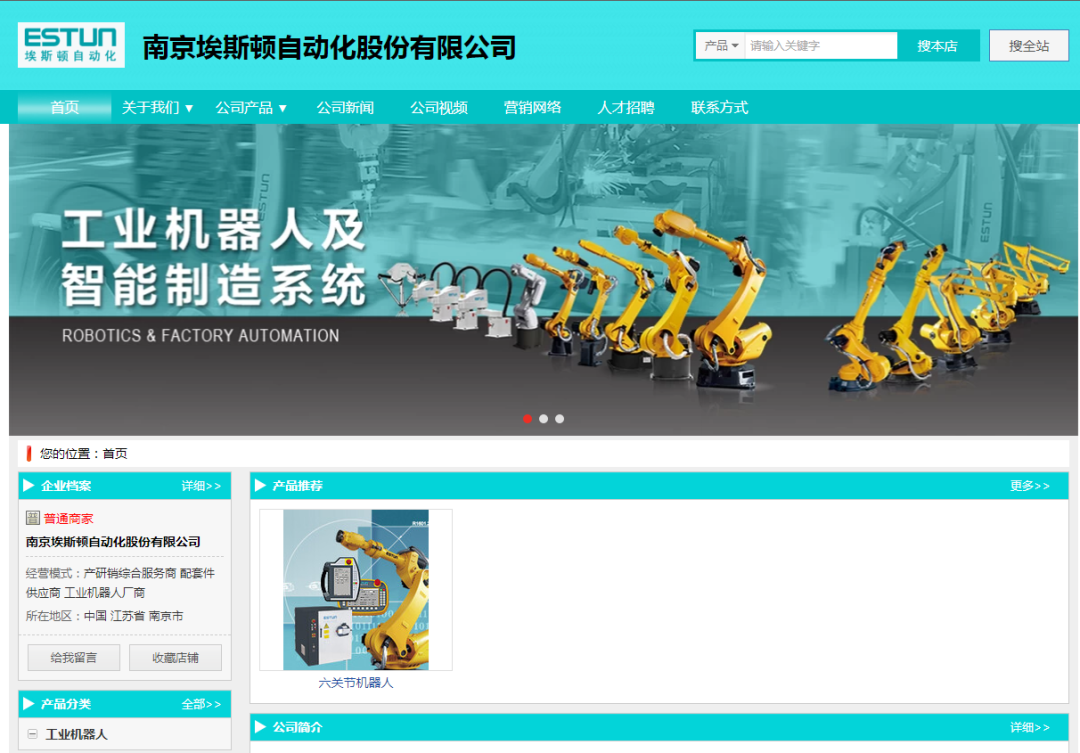This screenshot has height=753, width=1080.
Task: Click company name in 企业档案 panel
Action: (x=113, y=541)
